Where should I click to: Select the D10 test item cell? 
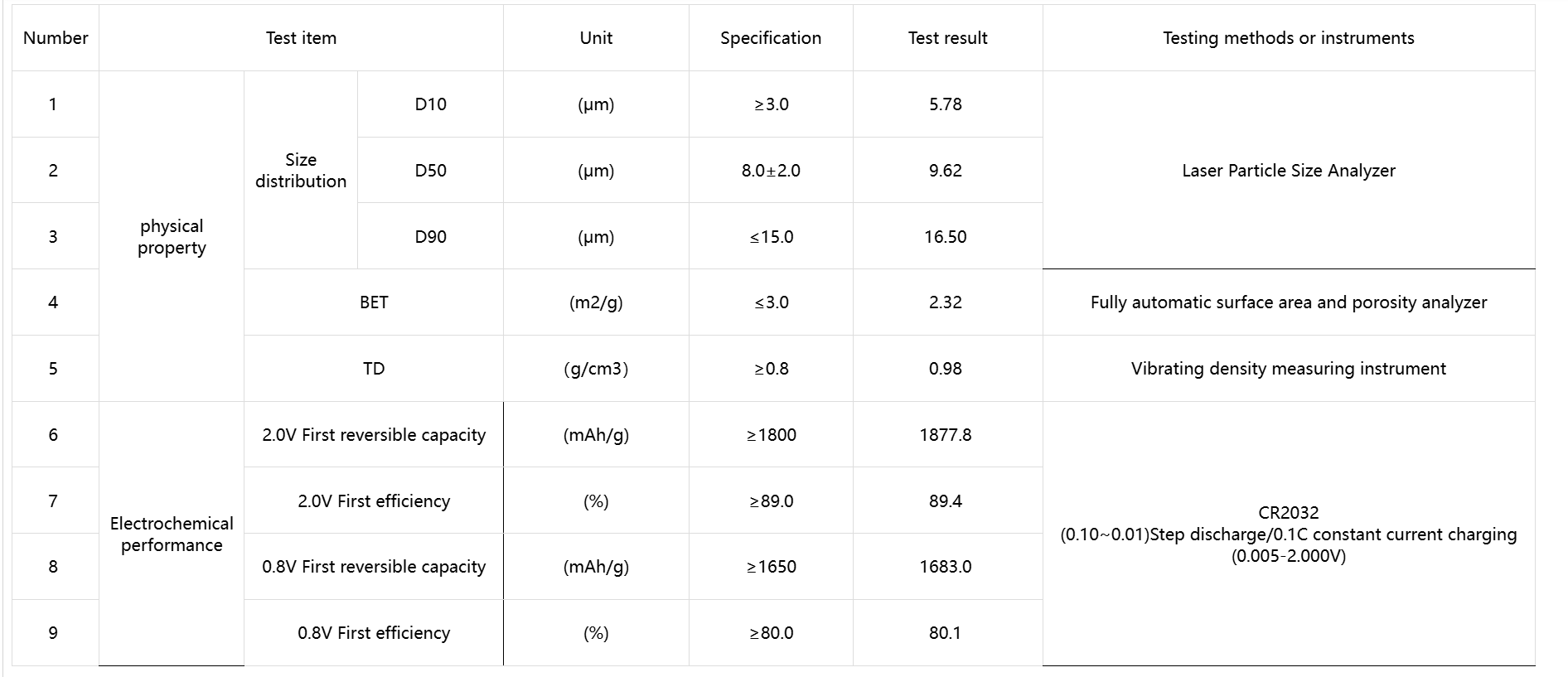tap(430, 104)
